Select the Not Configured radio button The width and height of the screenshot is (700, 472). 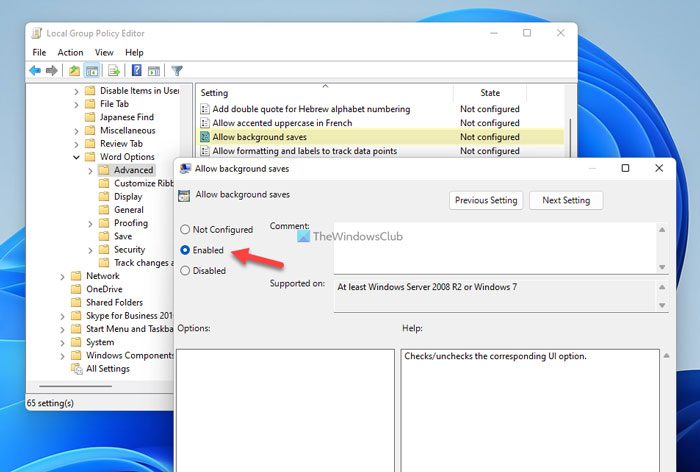point(185,230)
